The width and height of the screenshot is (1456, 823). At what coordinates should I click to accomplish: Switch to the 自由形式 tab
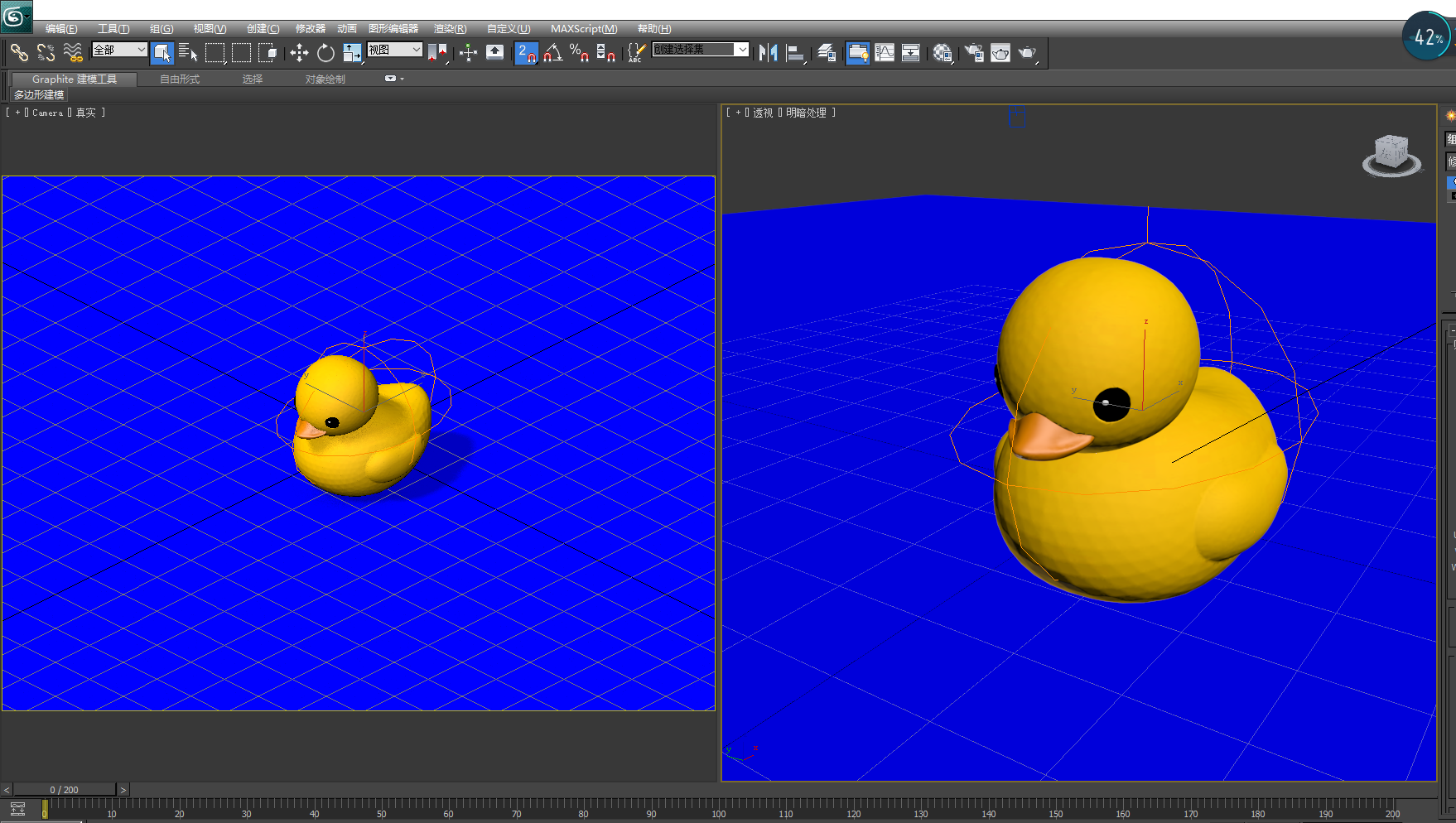[180, 79]
